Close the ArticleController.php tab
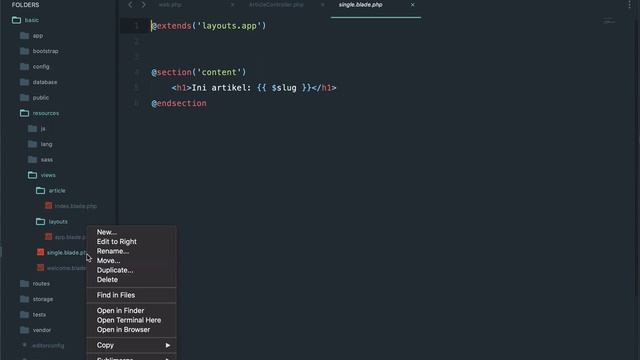This screenshot has width=640, height=360. point(322,5)
